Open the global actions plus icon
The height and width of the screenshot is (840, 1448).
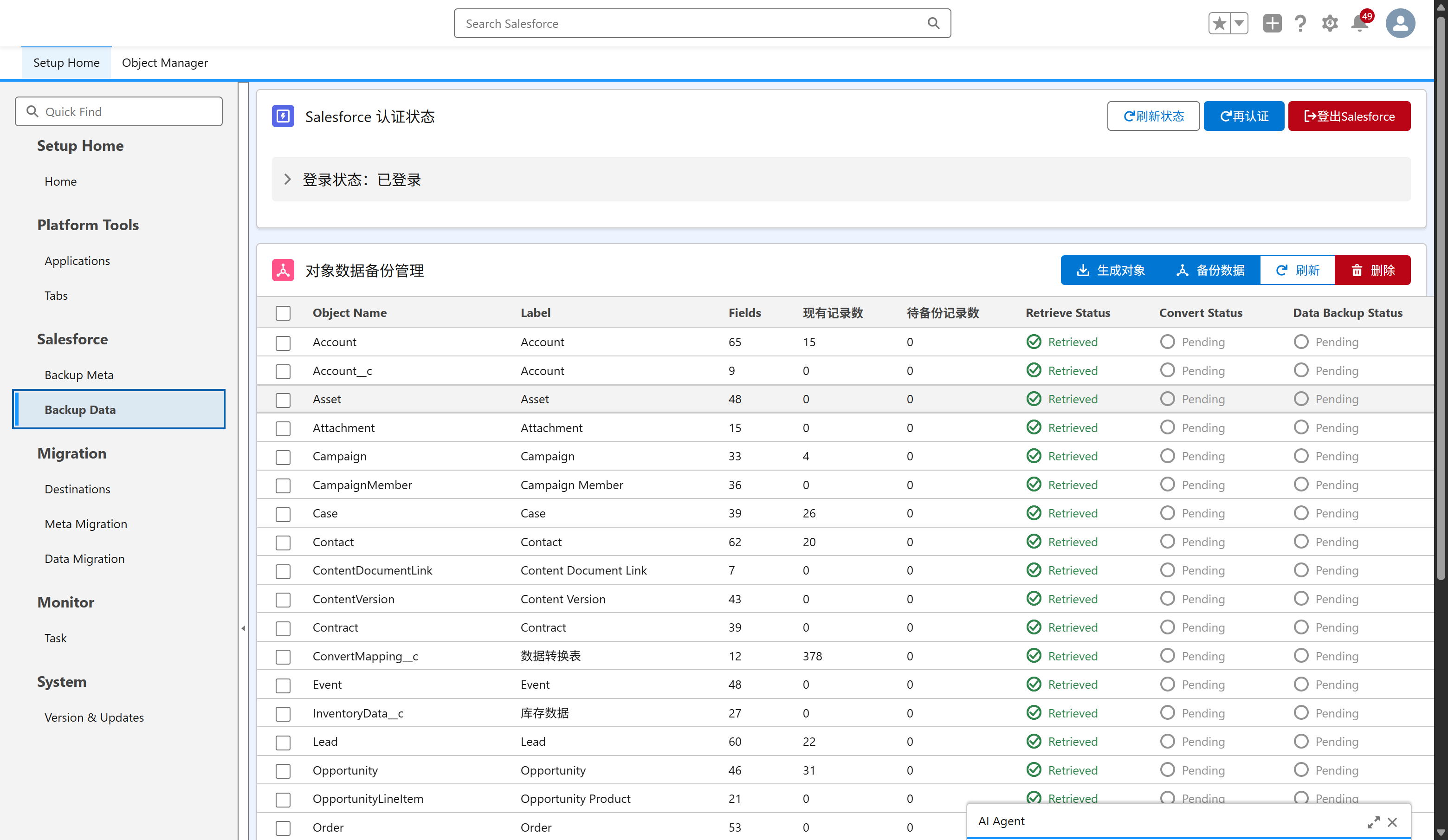click(1272, 24)
